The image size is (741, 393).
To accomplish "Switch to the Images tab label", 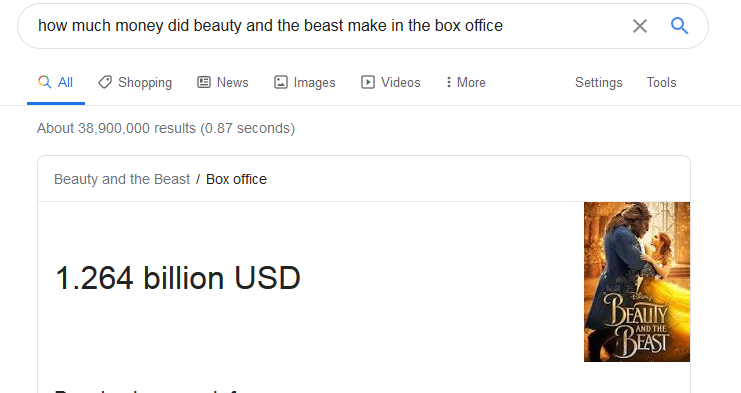I will click(x=314, y=83).
